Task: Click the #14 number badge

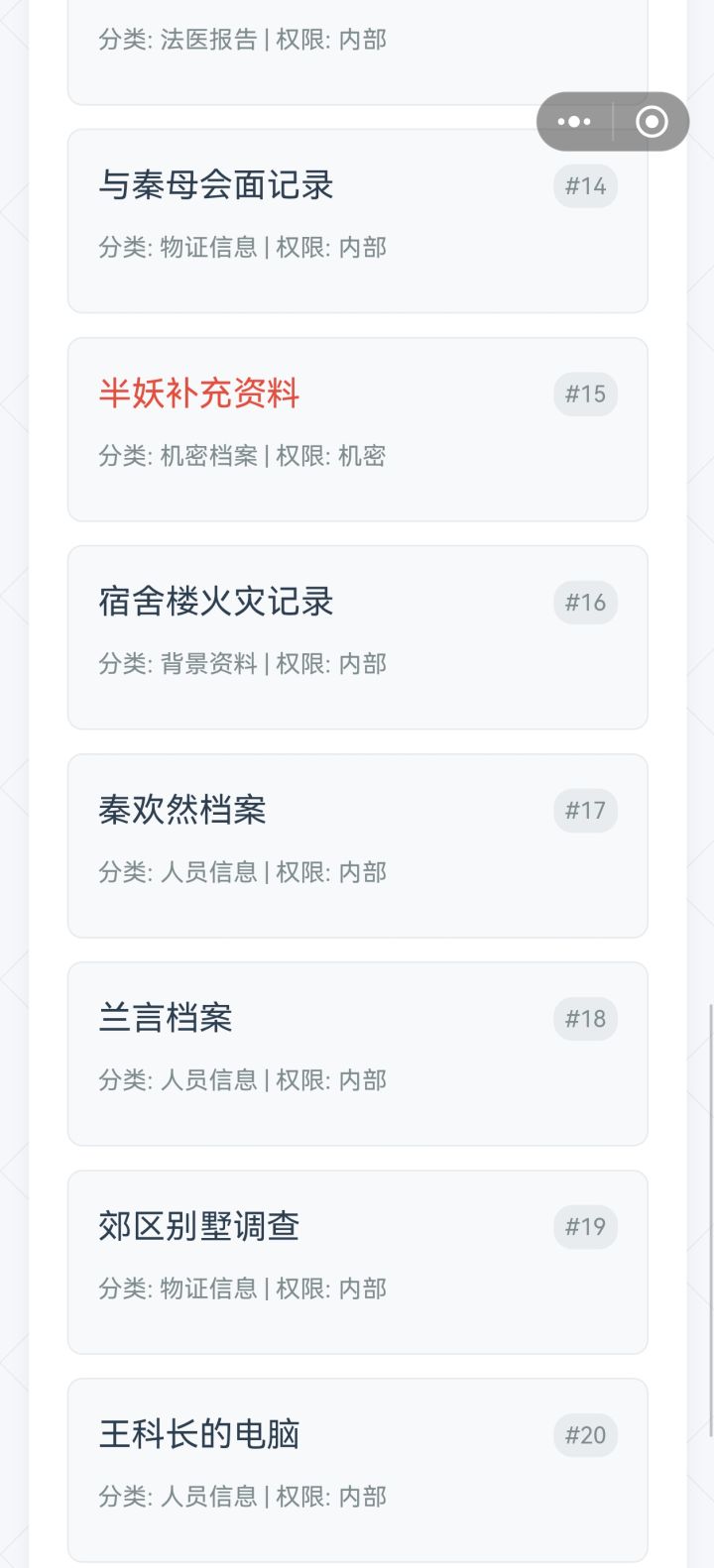Action: pyautogui.click(x=585, y=186)
